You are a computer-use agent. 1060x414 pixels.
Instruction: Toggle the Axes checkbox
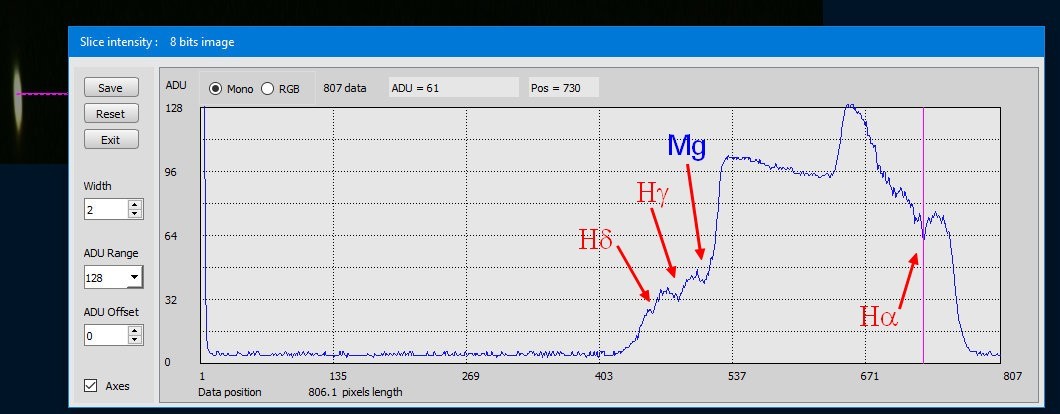(x=91, y=386)
